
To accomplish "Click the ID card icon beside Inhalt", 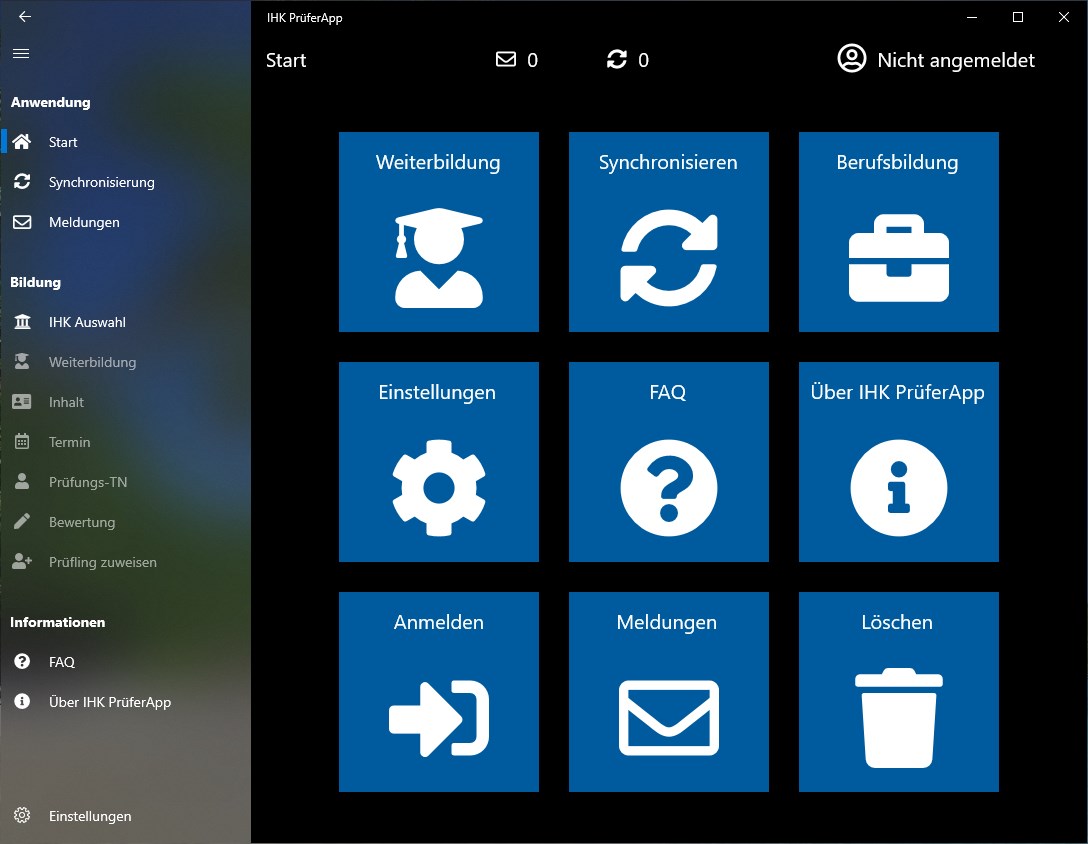I will coord(22,402).
